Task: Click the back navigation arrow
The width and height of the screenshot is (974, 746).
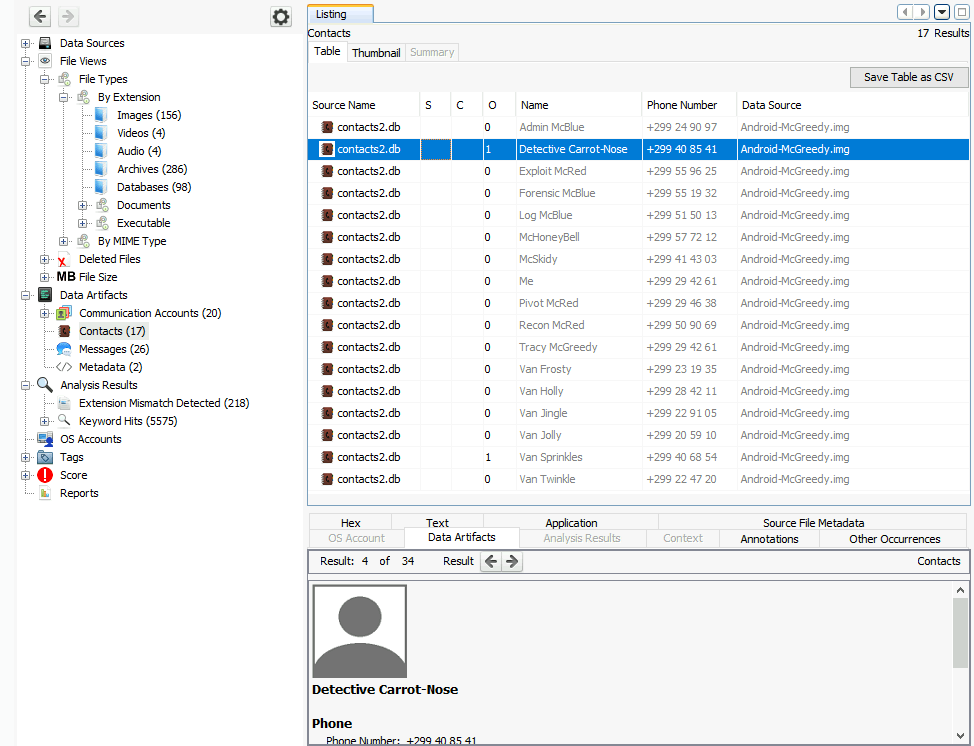Action: (40, 16)
